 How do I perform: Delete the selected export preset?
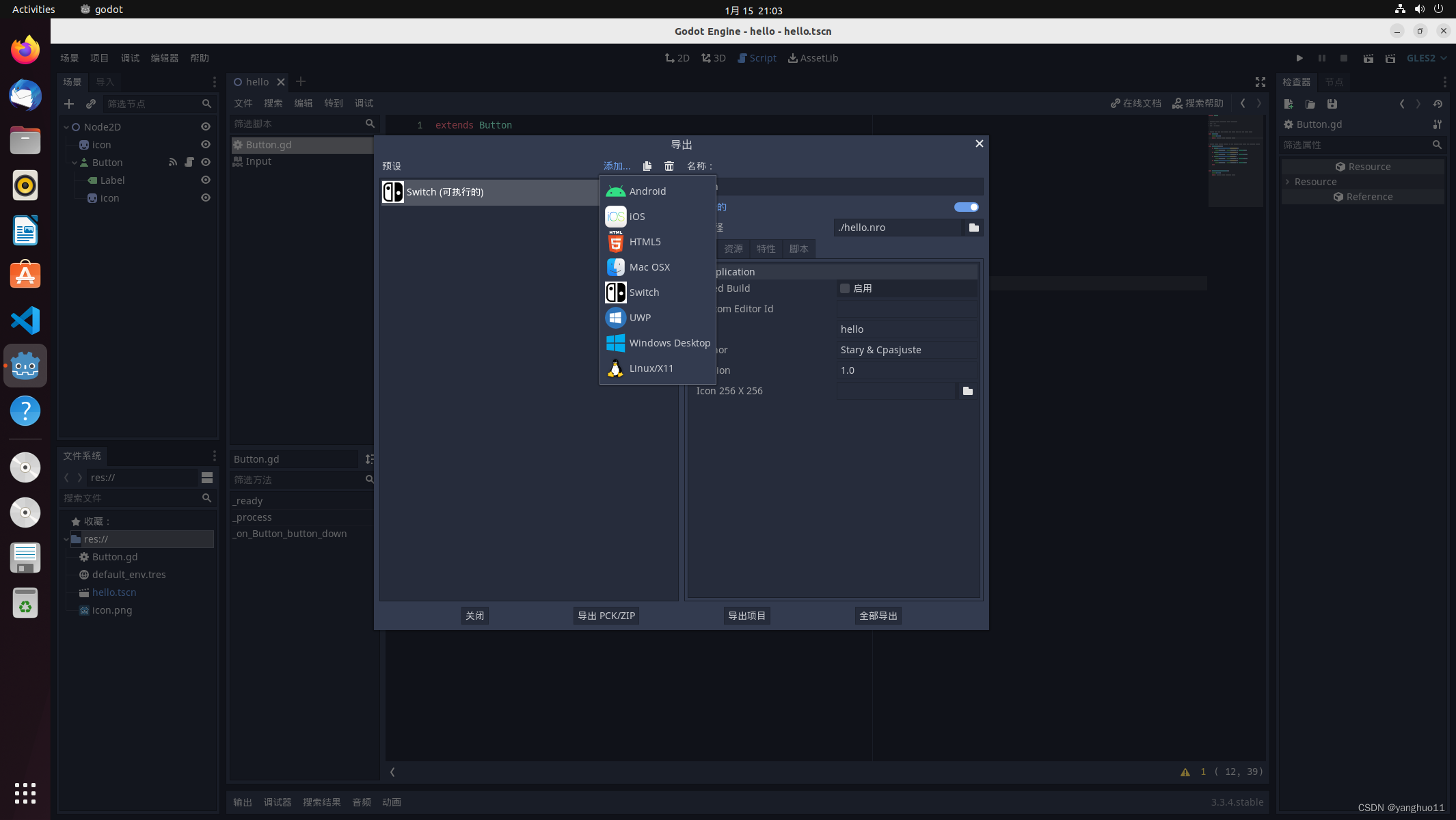669,166
